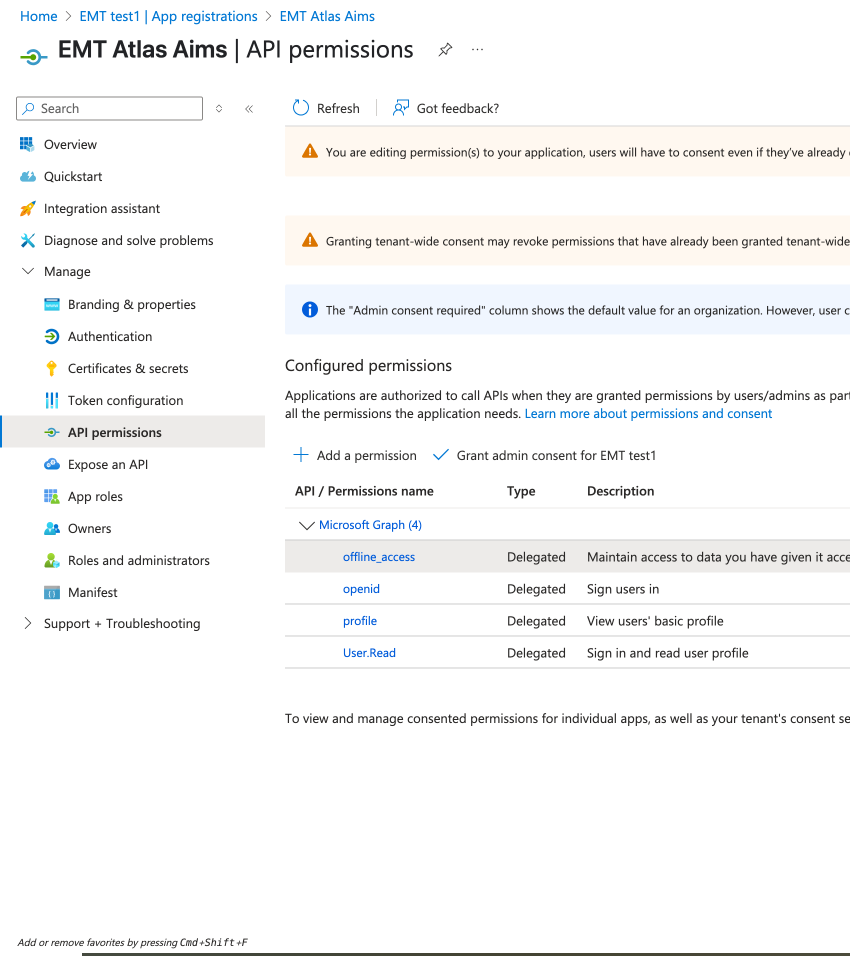Collapse the Manage section chevron
The image size is (850, 956).
(27, 271)
